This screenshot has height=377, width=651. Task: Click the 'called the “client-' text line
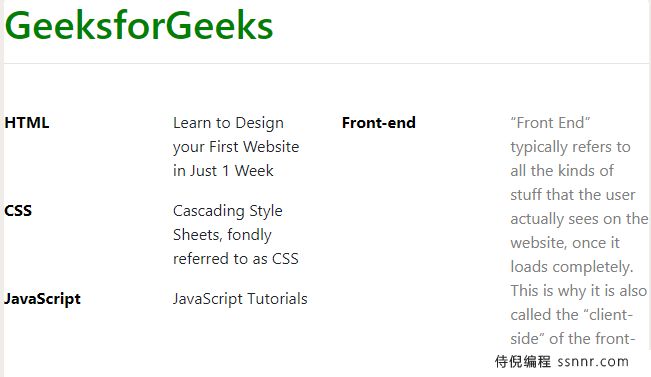coord(571,315)
